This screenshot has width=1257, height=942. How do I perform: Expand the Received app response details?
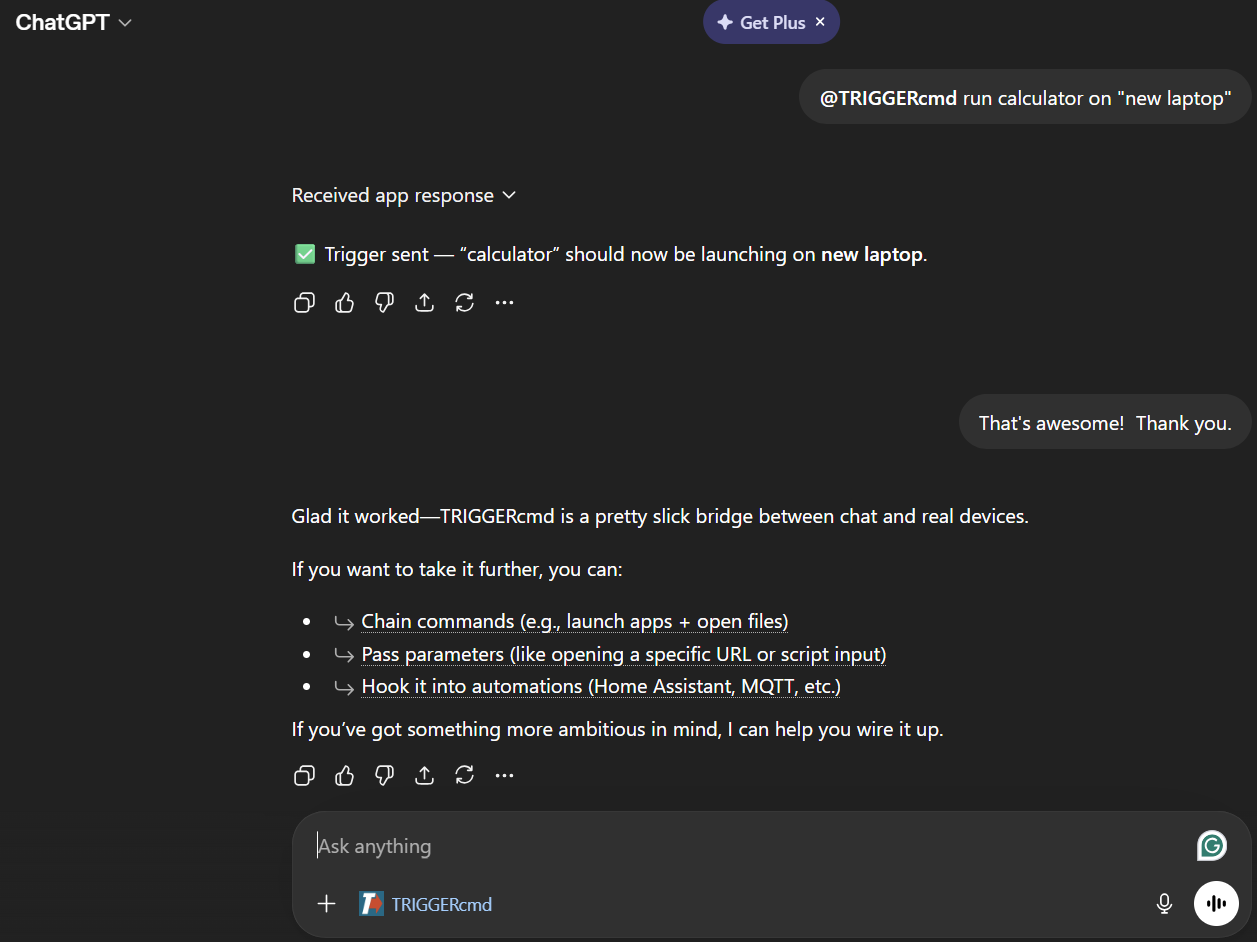click(x=403, y=196)
